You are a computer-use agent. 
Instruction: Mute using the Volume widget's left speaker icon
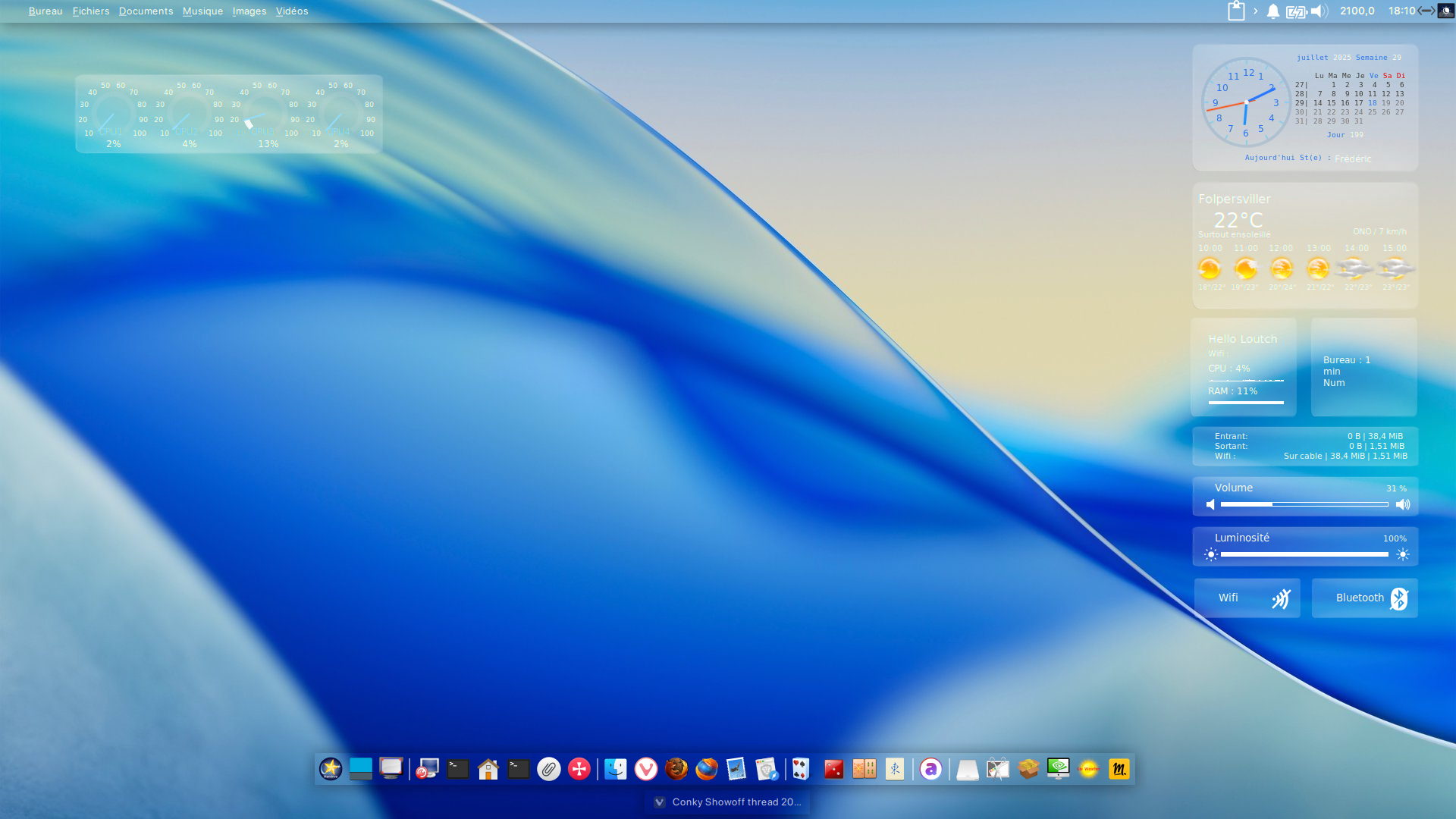[x=1210, y=504]
